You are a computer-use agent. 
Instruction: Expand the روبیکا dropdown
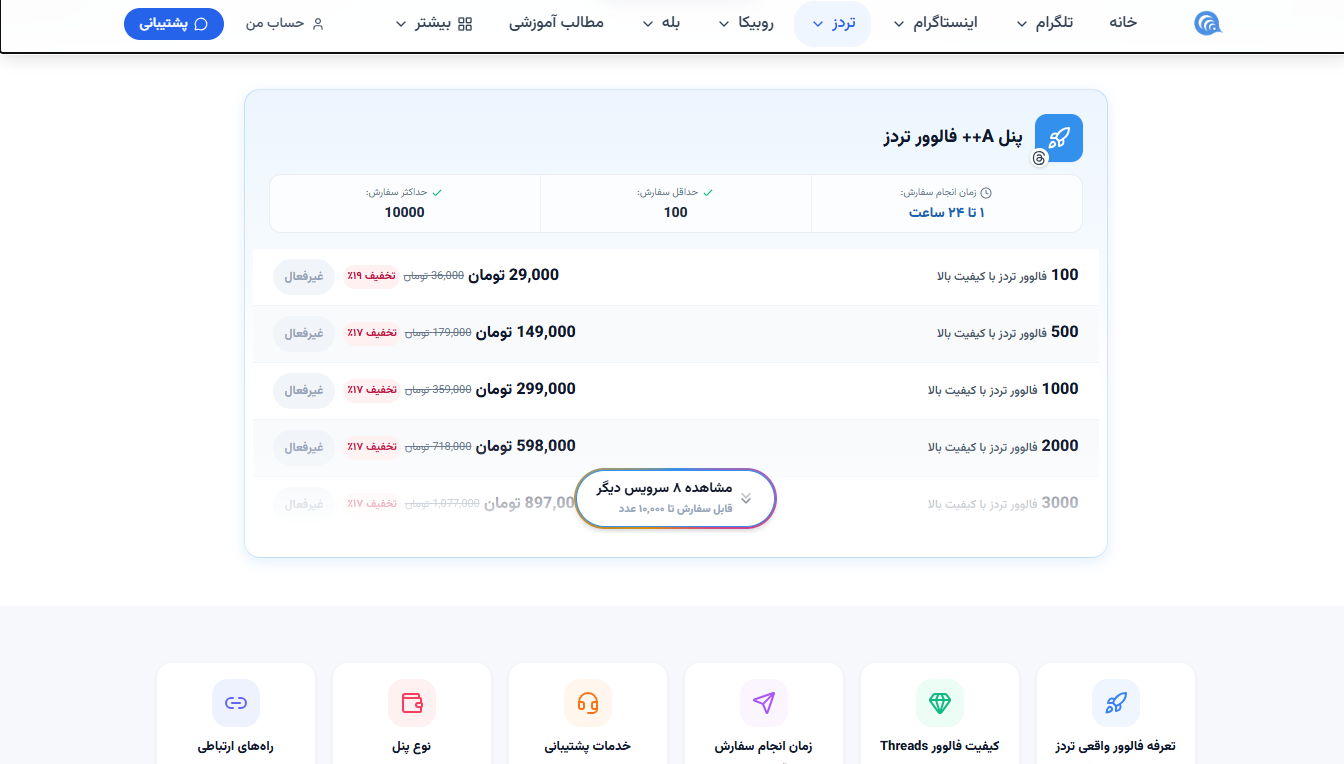tap(746, 23)
